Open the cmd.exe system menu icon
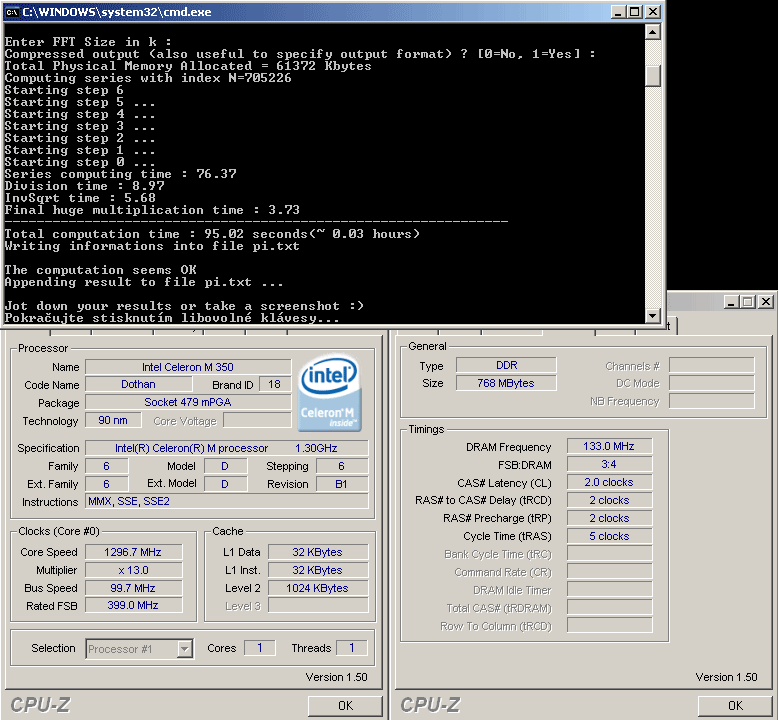Screen dimensions: 778x720 [12, 12]
